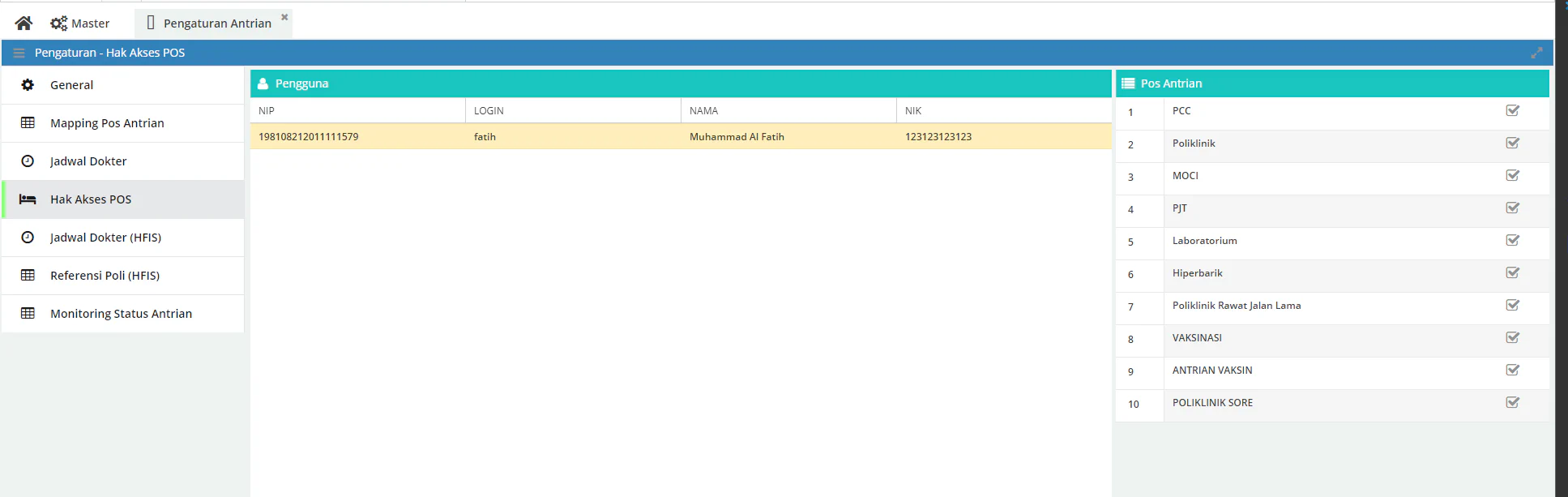1568x497 pixels.
Task: Open Mapping Pos Antrian
Action: pos(123,123)
